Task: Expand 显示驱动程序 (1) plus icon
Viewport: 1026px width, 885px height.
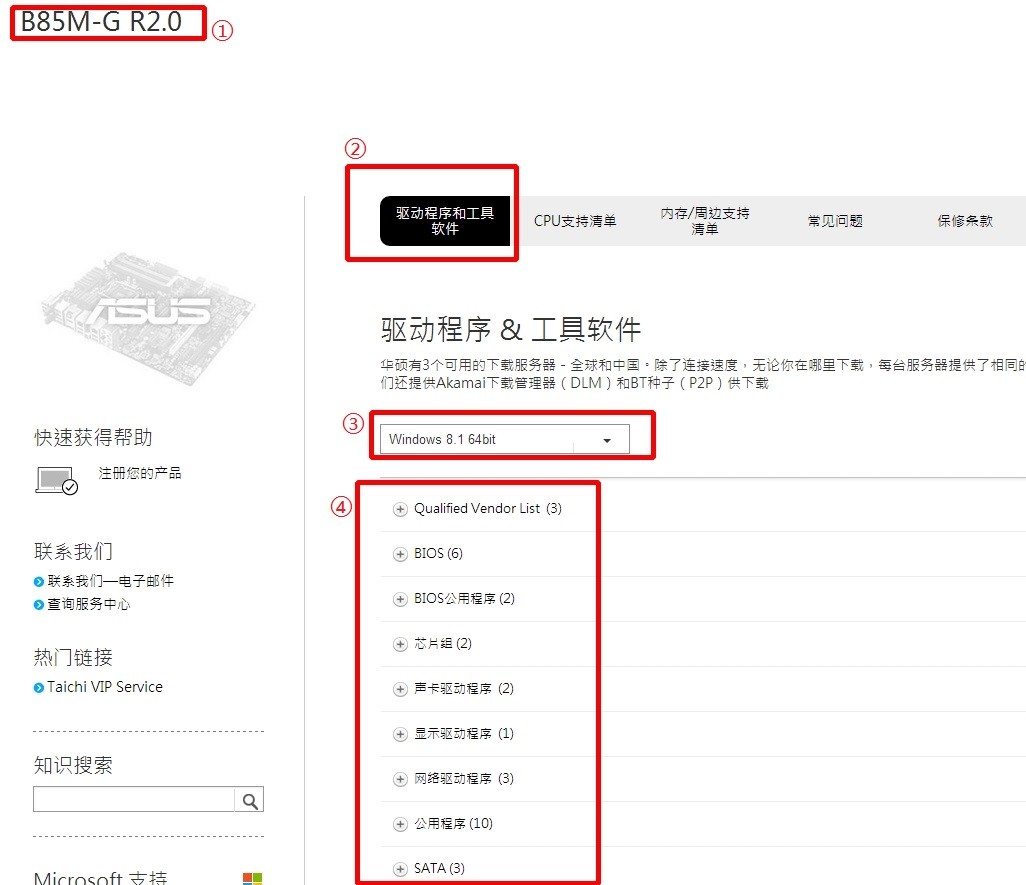Action: 400,735
